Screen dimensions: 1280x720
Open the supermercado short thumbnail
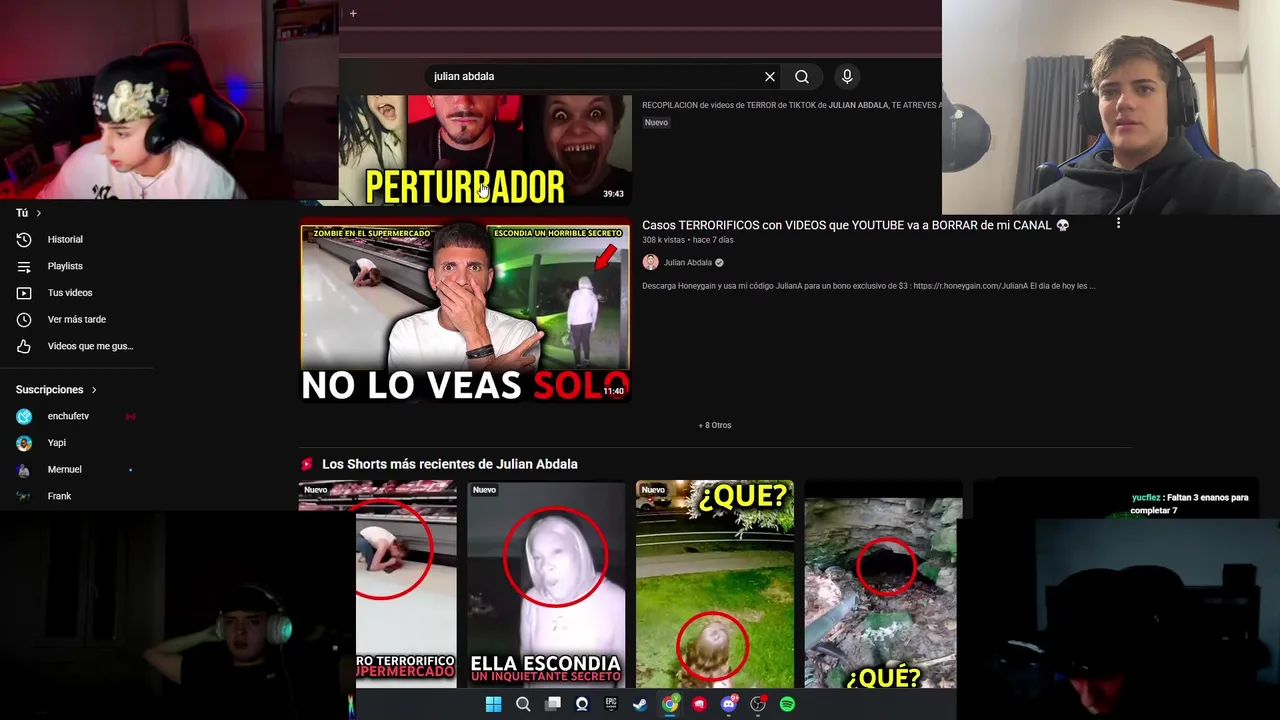click(378, 584)
